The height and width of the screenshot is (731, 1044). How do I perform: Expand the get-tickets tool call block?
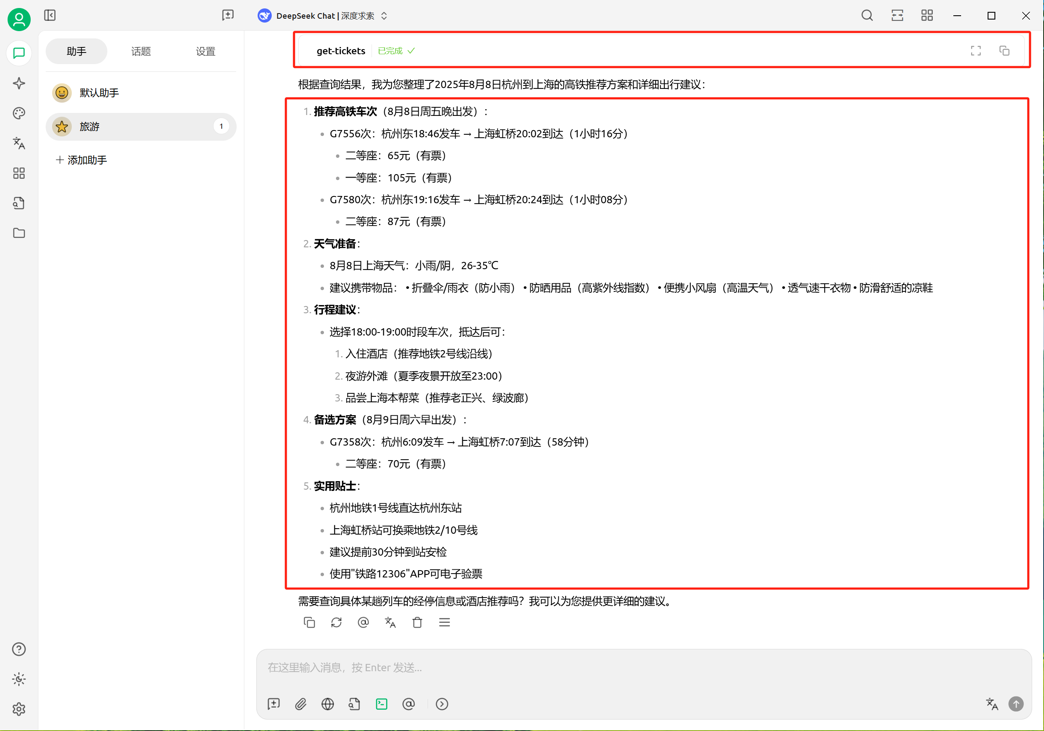pyautogui.click(x=661, y=51)
